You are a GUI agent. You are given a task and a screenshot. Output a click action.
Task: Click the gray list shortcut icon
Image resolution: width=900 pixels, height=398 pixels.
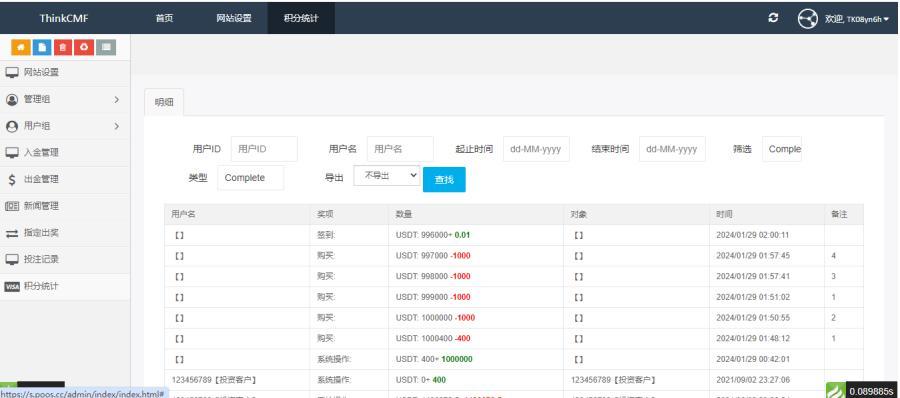coord(106,48)
